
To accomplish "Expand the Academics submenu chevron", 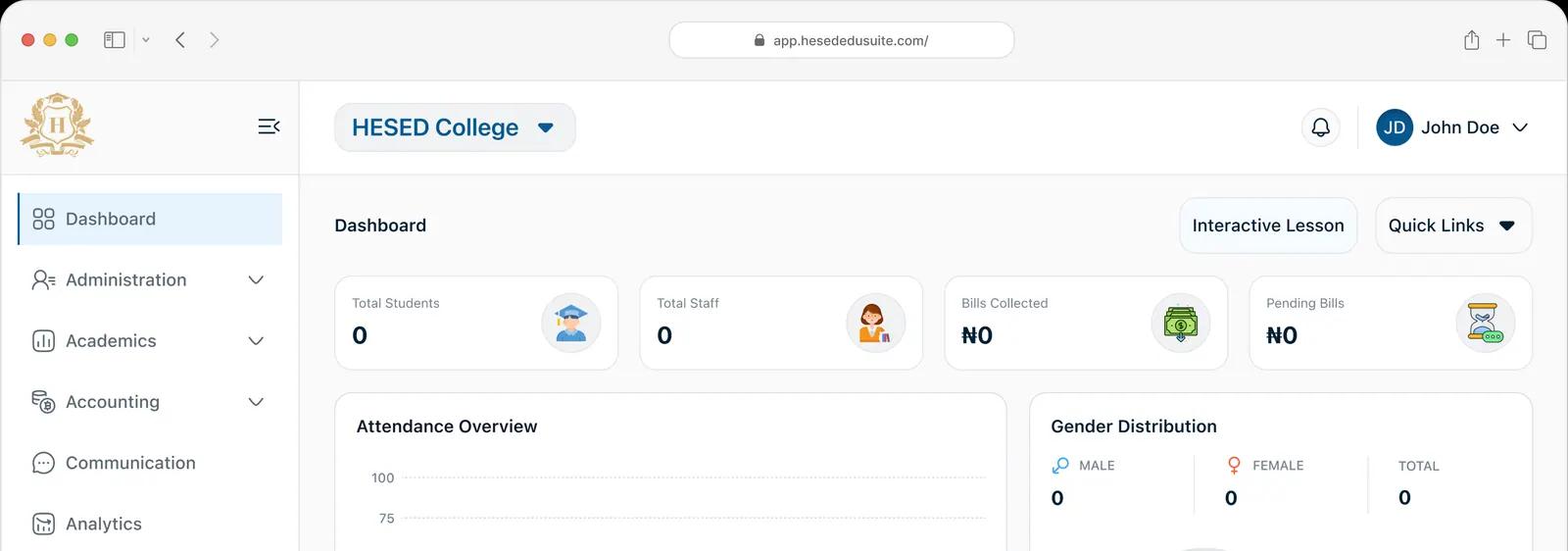I will click(x=256, y=341).
